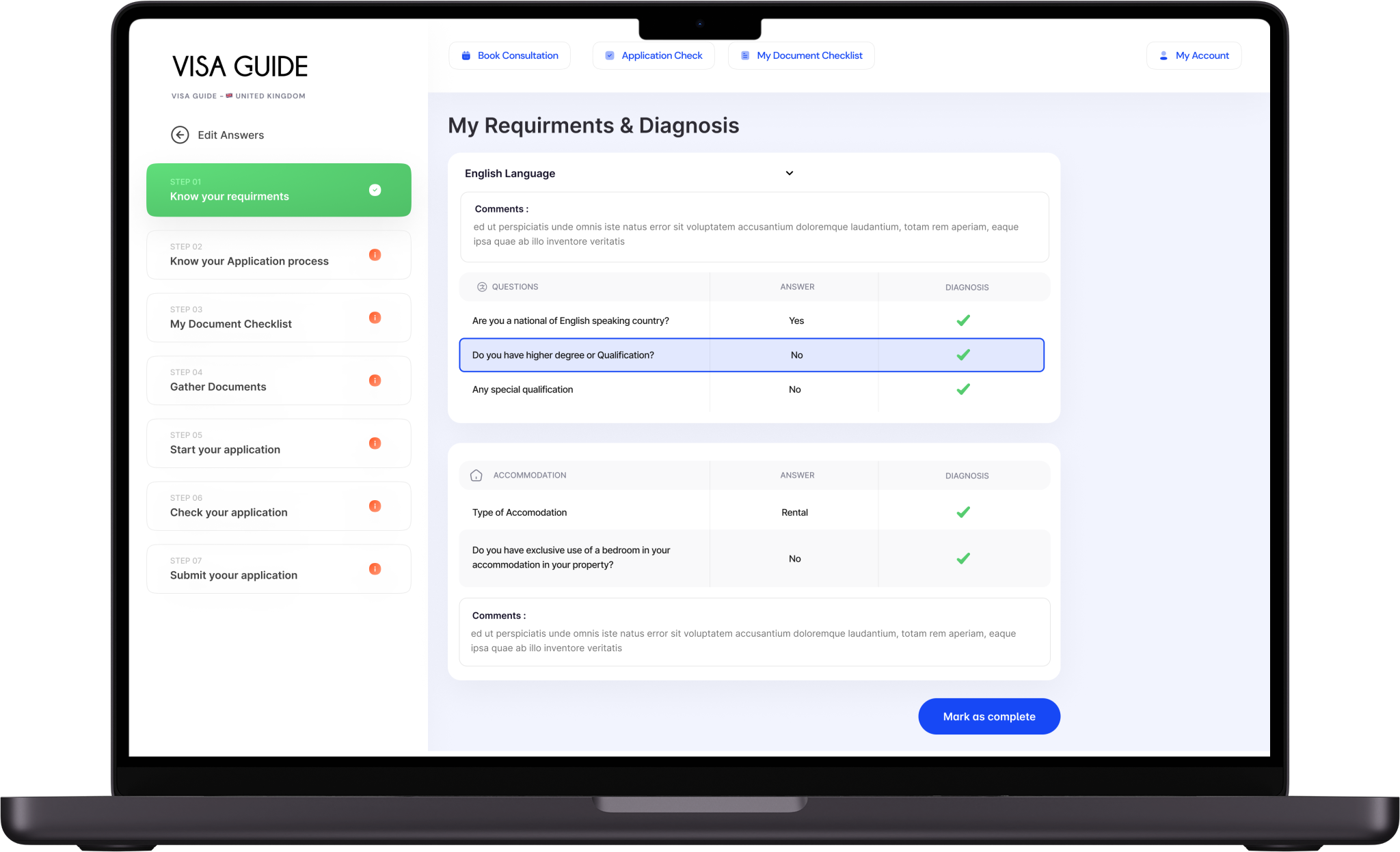Open Step 03 My Document Checklist
The width and height of the screenshot is (1400, 852).
click(x=278, y=318)
